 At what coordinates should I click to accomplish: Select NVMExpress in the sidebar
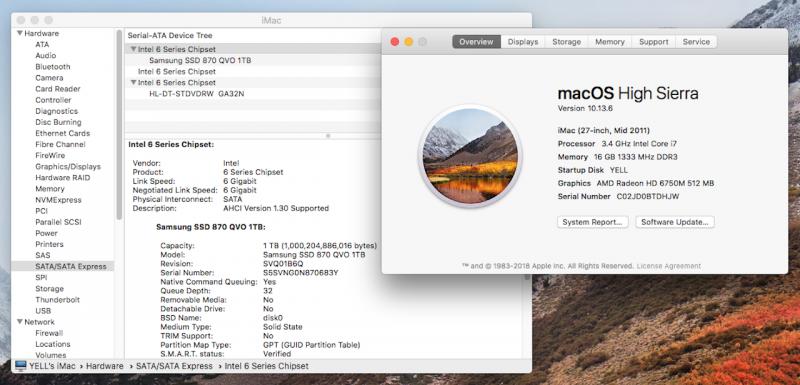tap(58, 200)
